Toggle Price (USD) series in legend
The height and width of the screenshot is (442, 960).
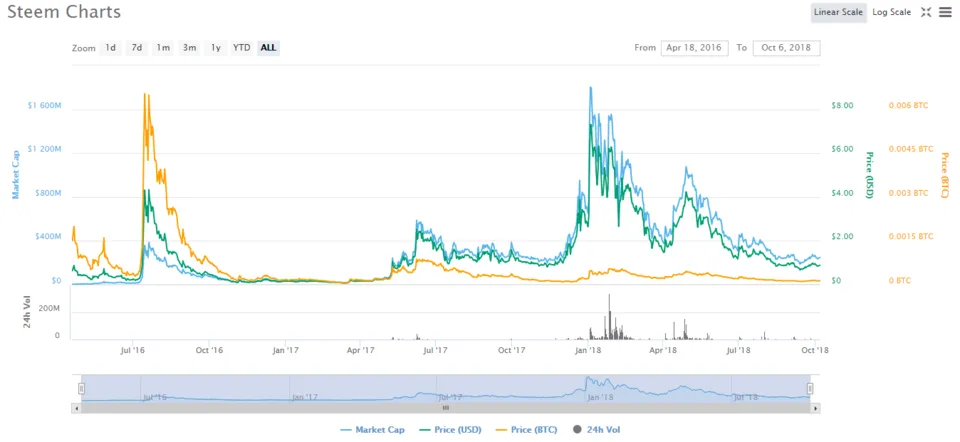451,430
